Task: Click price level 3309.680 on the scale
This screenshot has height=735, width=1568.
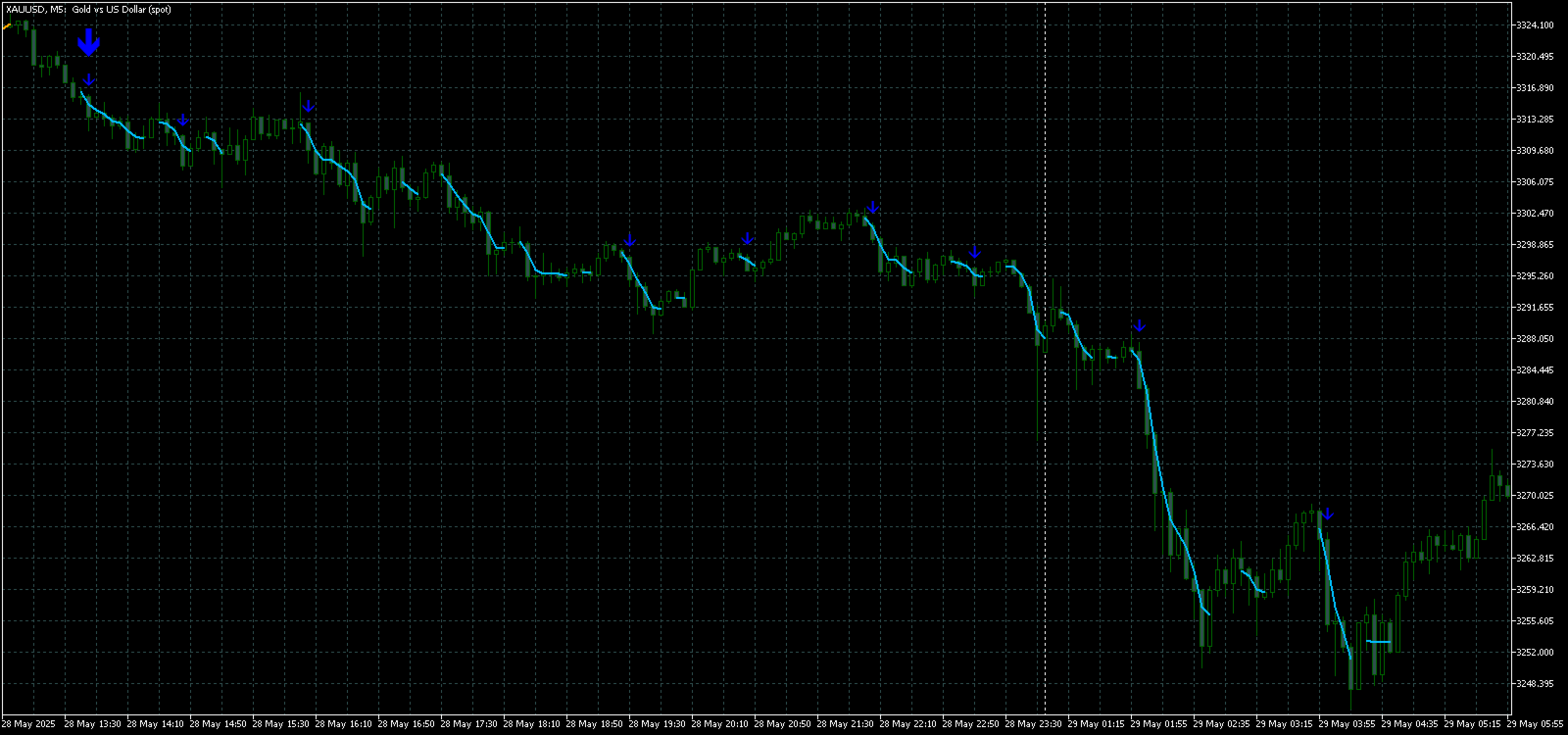Action: [1535, 151]
